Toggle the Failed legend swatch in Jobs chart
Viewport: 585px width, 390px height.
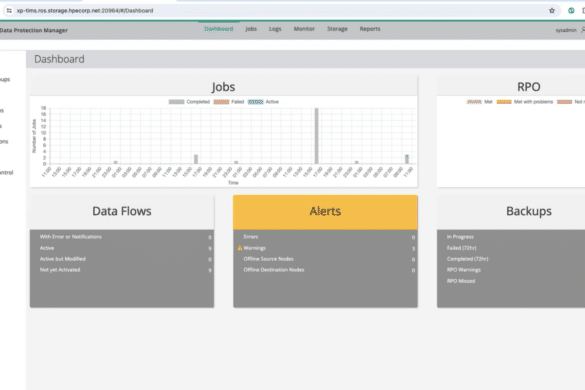pyautogui.click(x=221, y=102)
